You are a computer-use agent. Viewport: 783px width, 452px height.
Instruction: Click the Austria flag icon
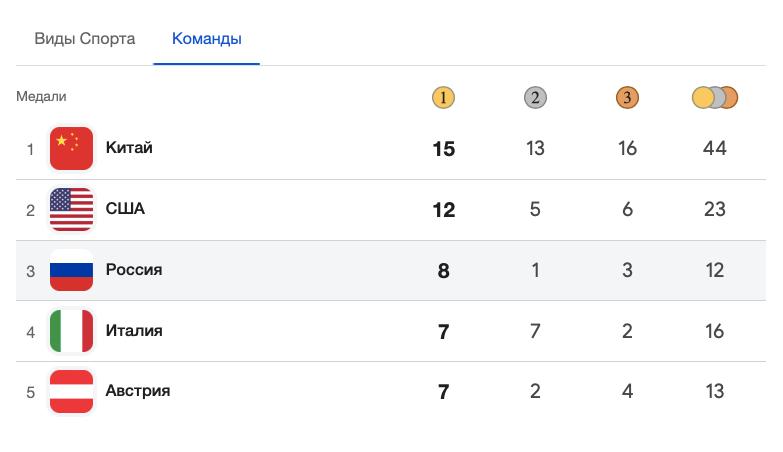(x=71, y=391)
